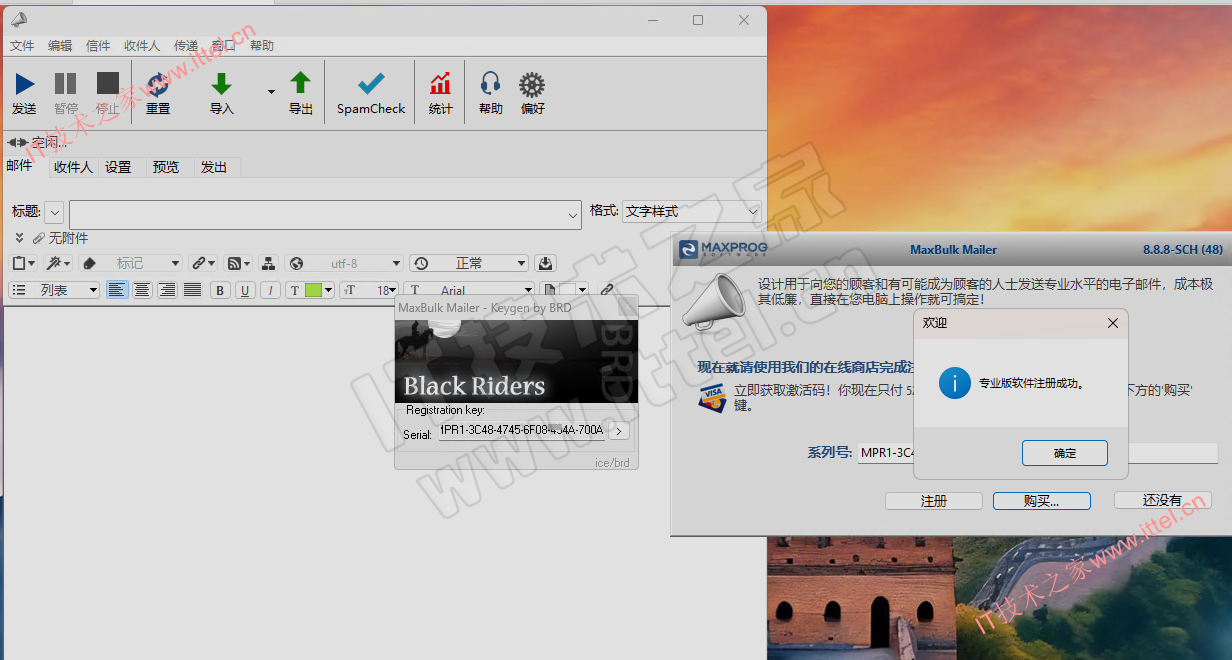Open the 导入 dropdown arrow
The height and width of the screenshot is (660, 1232).
(271, 92)
